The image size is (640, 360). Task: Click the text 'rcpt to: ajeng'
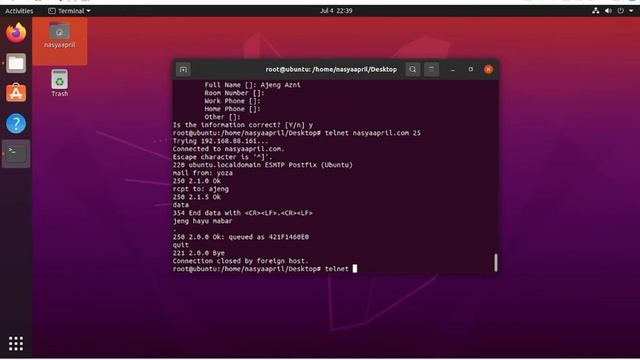tap(201, 189)
